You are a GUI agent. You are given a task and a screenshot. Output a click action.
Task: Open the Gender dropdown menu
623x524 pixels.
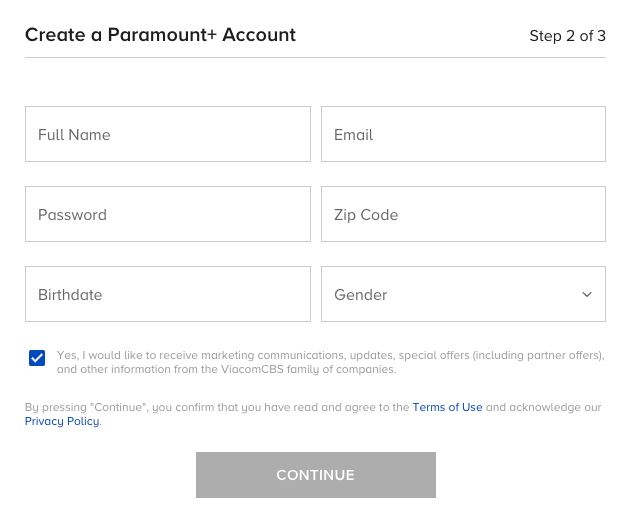463,294
